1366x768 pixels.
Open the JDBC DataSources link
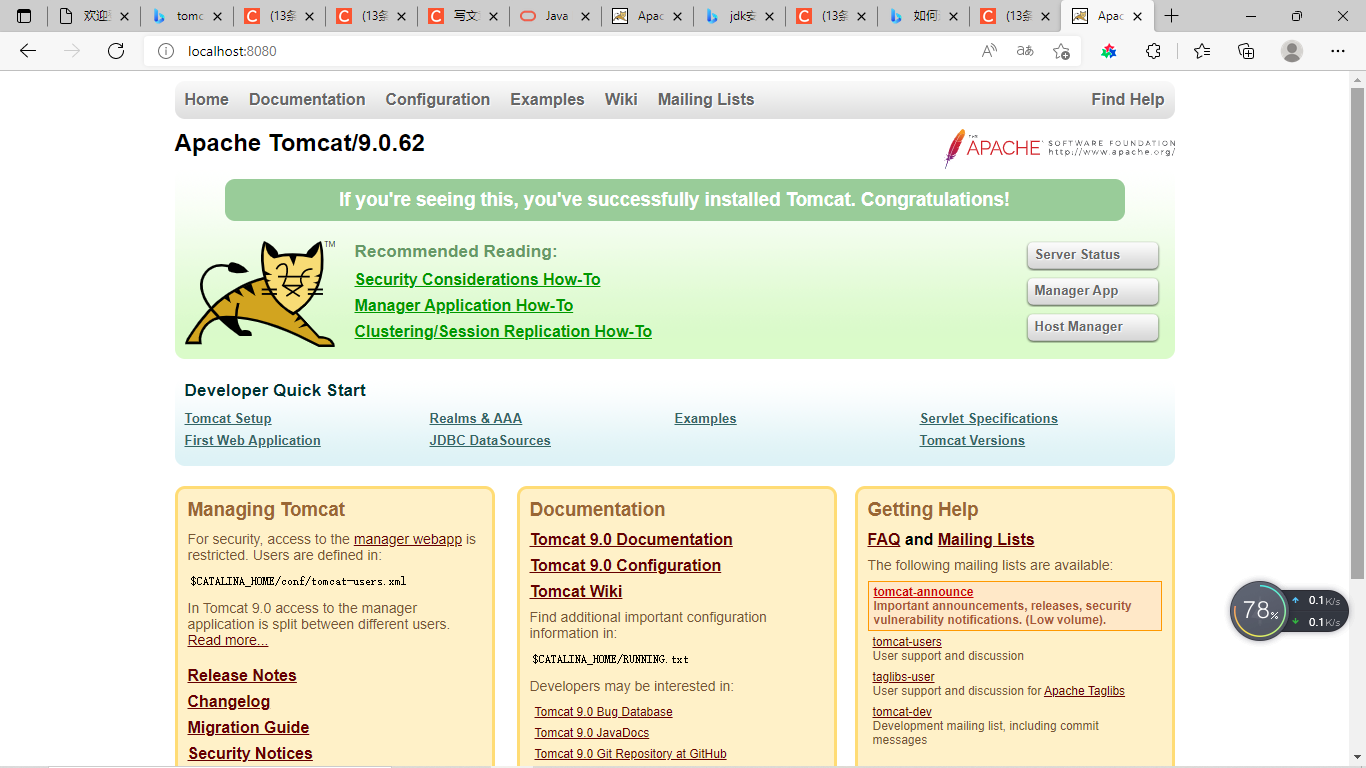tap(490, 440)
